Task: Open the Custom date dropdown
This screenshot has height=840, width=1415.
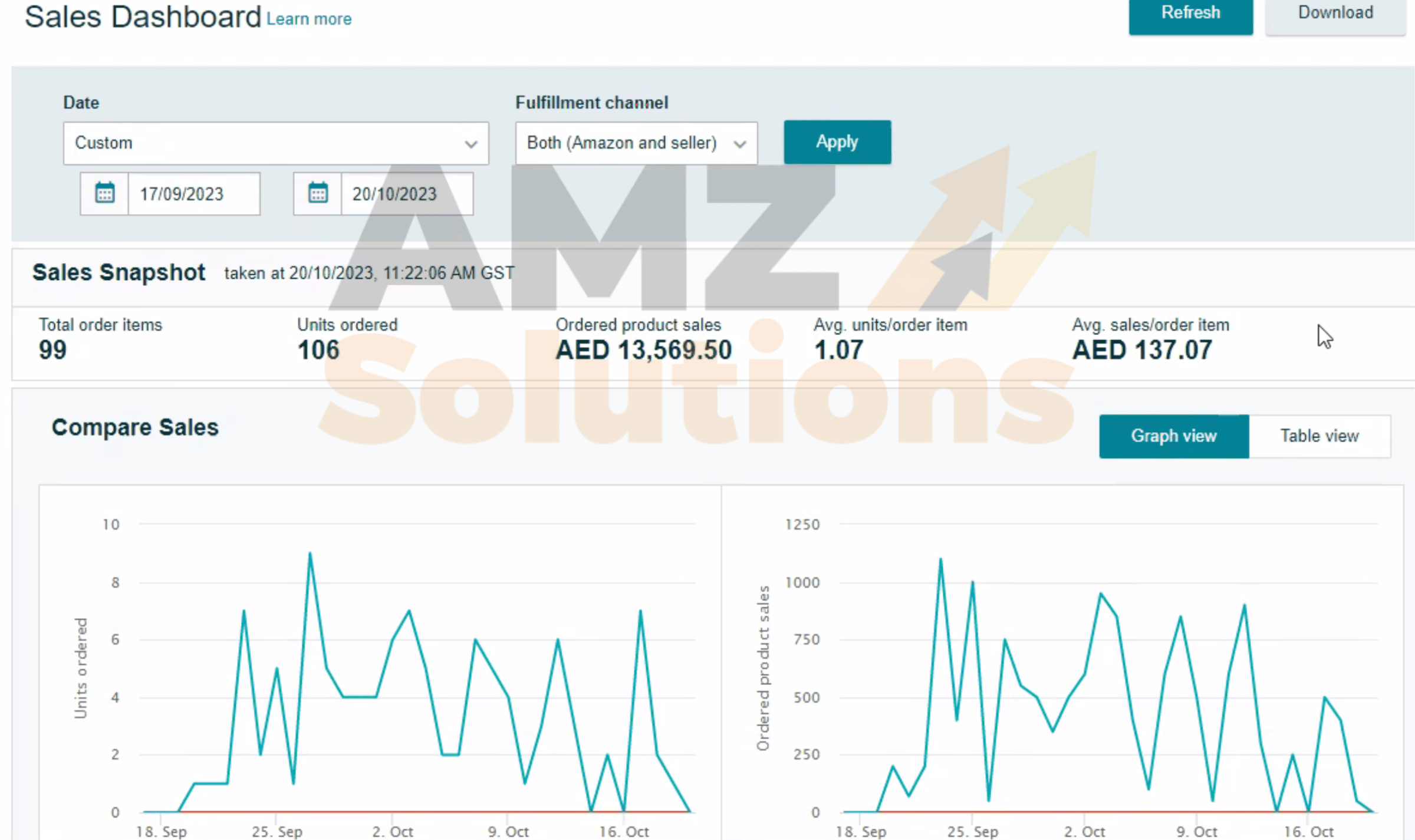Action: (275, 143)
